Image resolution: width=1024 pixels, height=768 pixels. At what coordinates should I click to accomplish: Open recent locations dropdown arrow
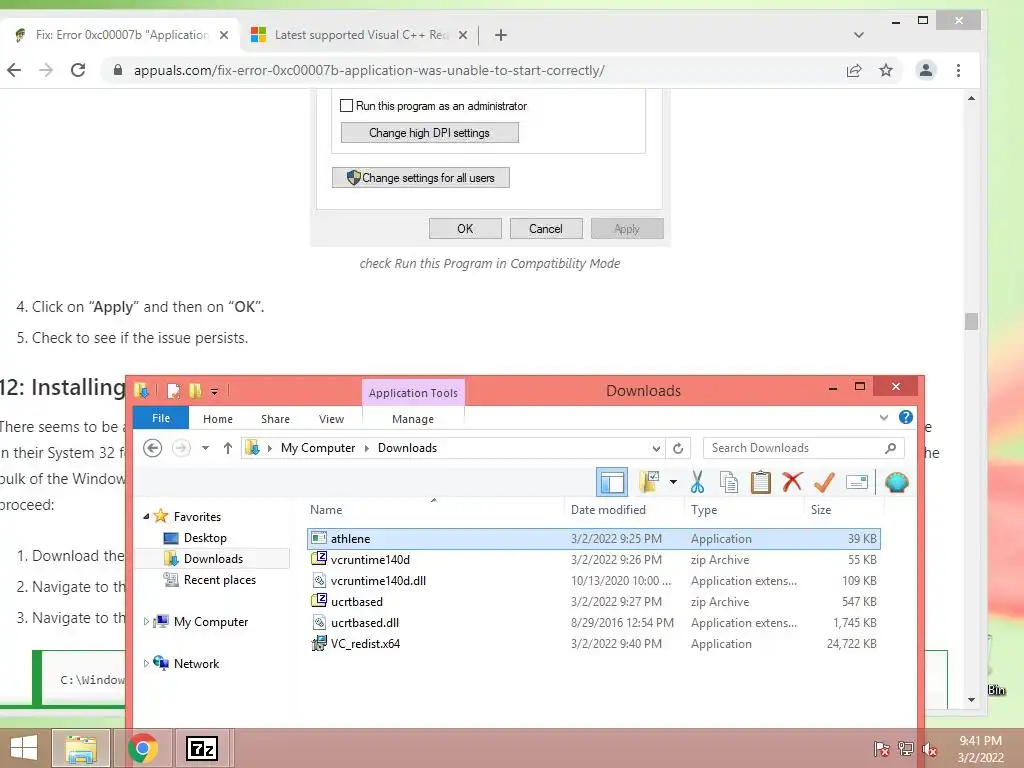pos(205,448)
